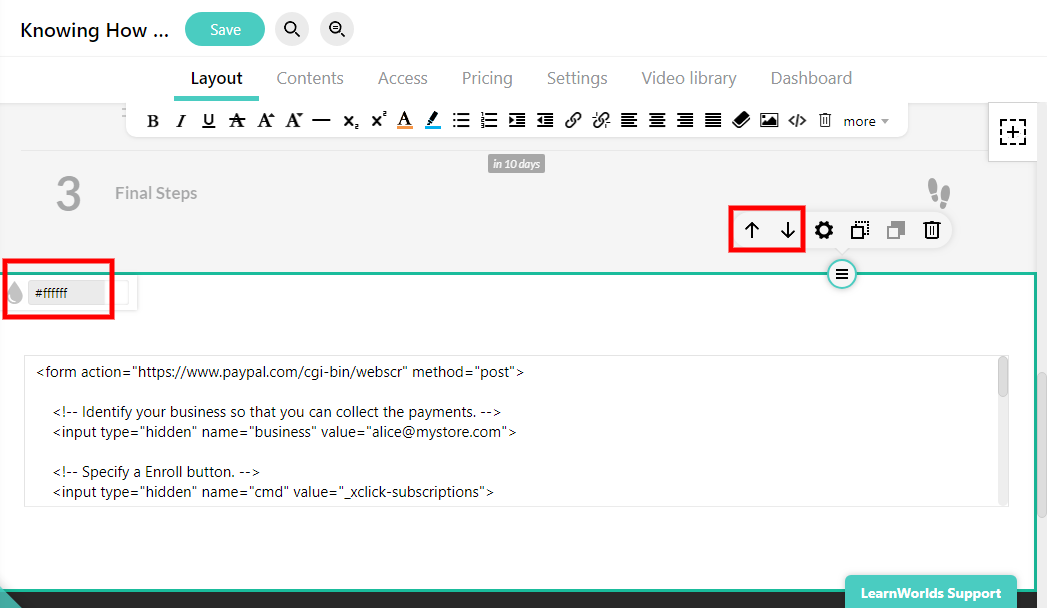Click the Save button
The image size is (1047, 608).
point(225,29)
